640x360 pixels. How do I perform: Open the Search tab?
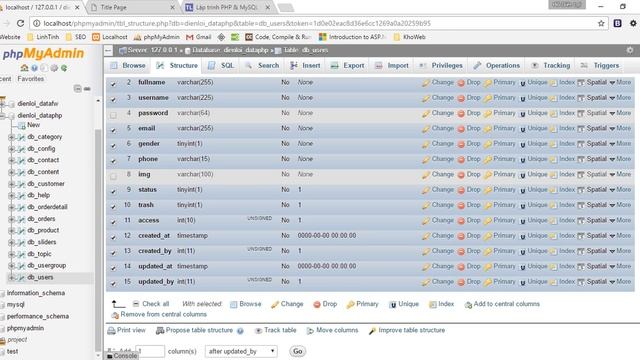tap(262, 66)
